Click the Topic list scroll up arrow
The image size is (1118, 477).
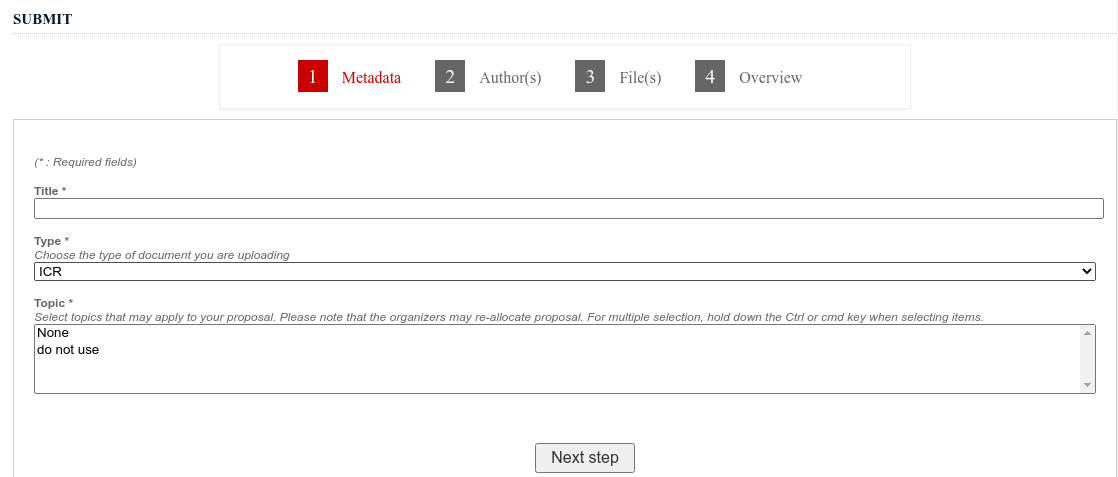click(x=1087, y=333)
